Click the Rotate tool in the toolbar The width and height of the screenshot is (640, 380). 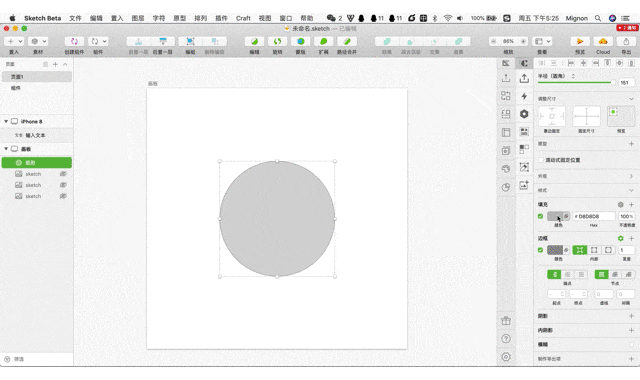[x=278, y=41]
